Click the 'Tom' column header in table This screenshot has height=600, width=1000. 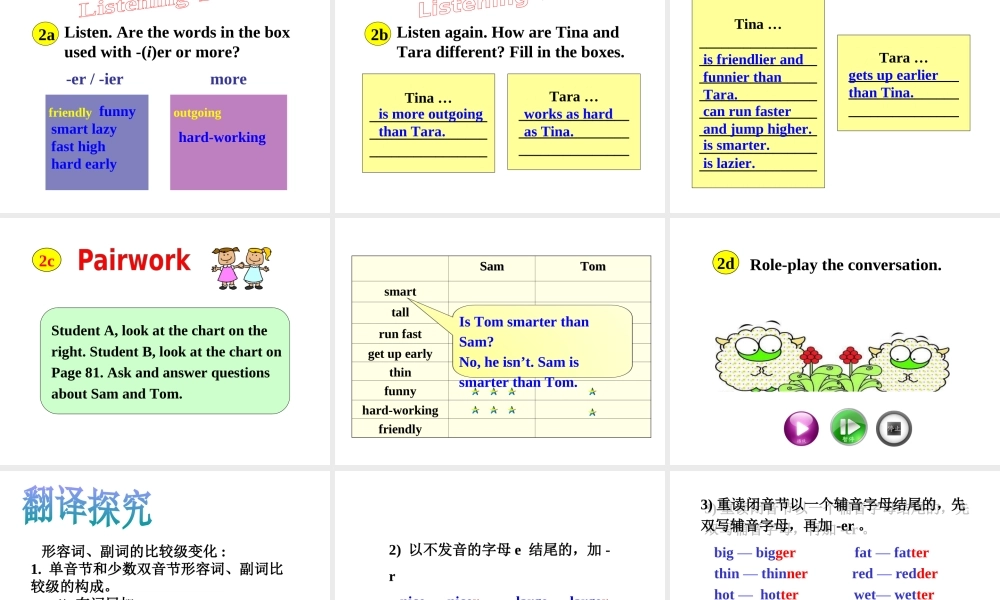point(592,267)
